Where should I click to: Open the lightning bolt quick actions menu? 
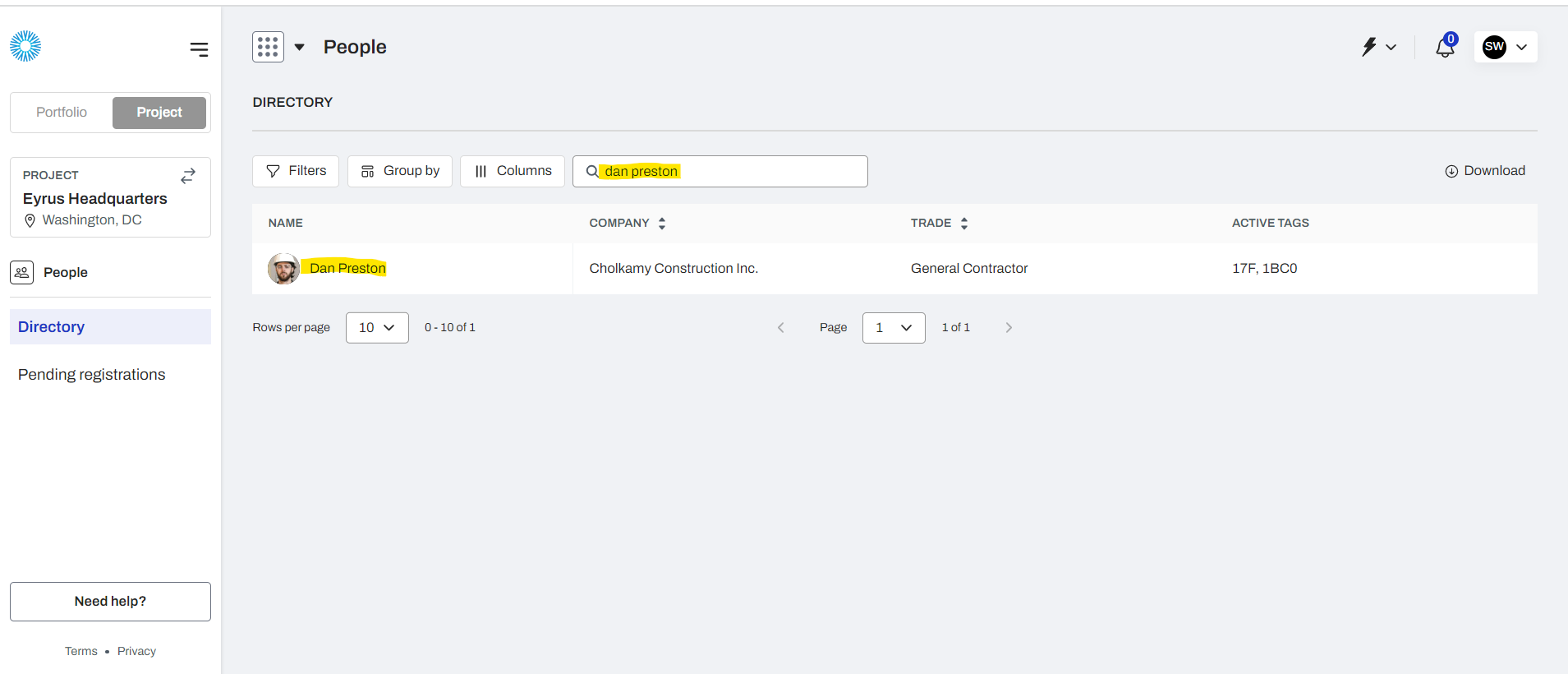click(x=1378, y=47)
